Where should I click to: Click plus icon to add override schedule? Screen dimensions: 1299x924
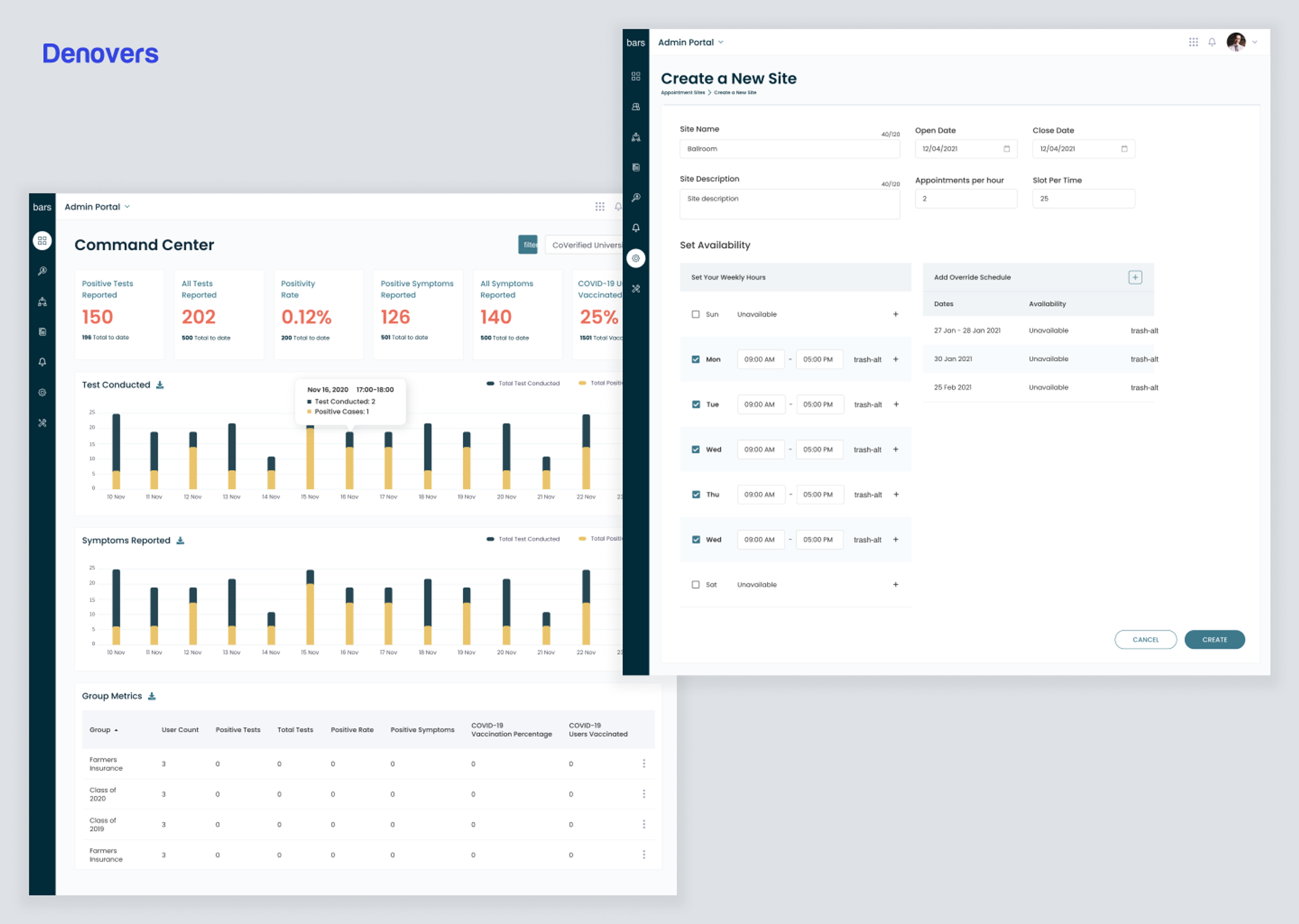point(1135,277)
